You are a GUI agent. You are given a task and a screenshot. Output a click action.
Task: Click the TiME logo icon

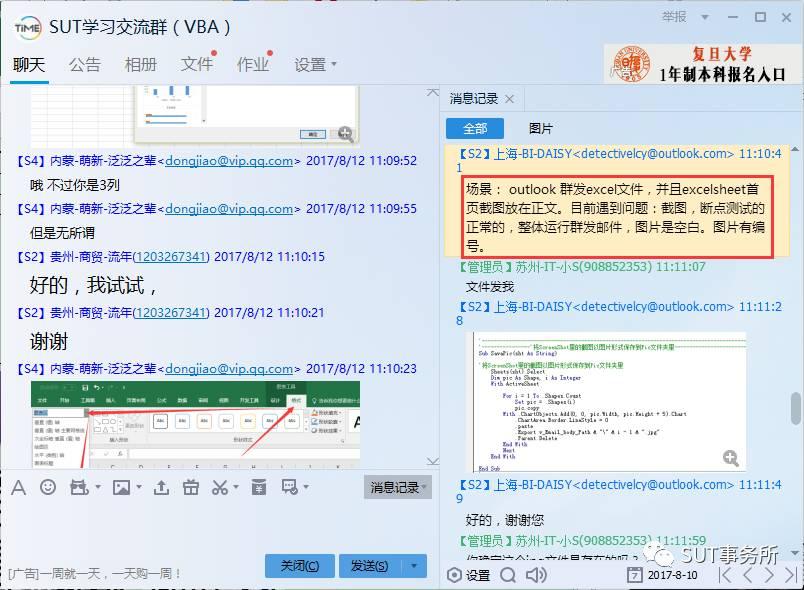pos(28,28)
